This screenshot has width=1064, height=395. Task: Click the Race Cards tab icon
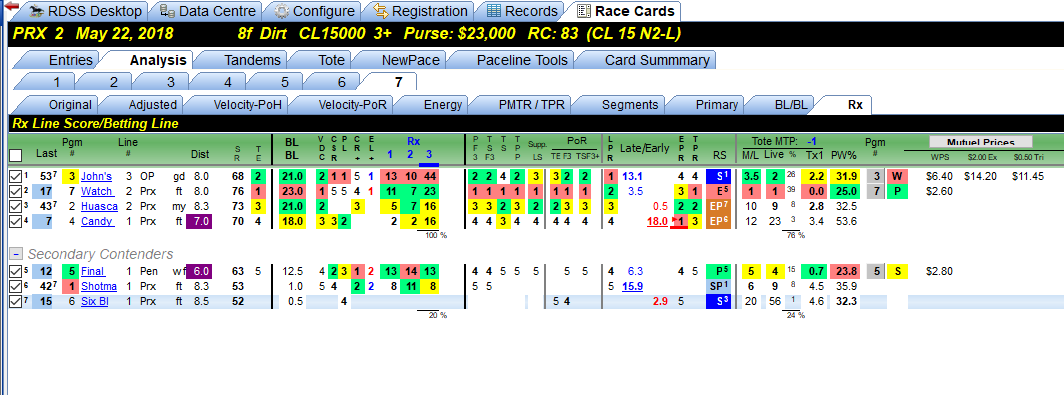(x=584, y=12)
